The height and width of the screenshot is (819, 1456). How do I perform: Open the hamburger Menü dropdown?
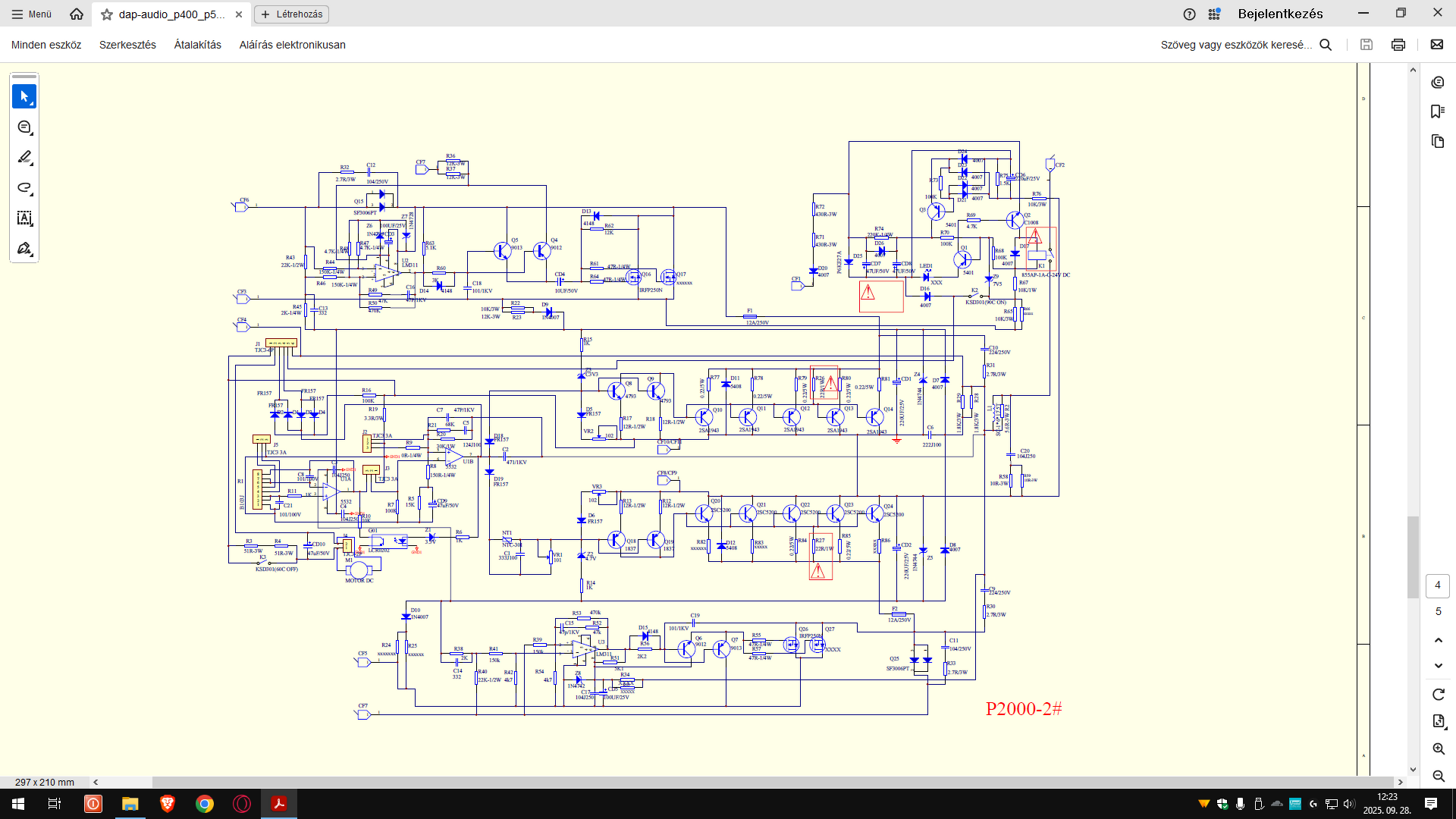(x=32, y=14)
